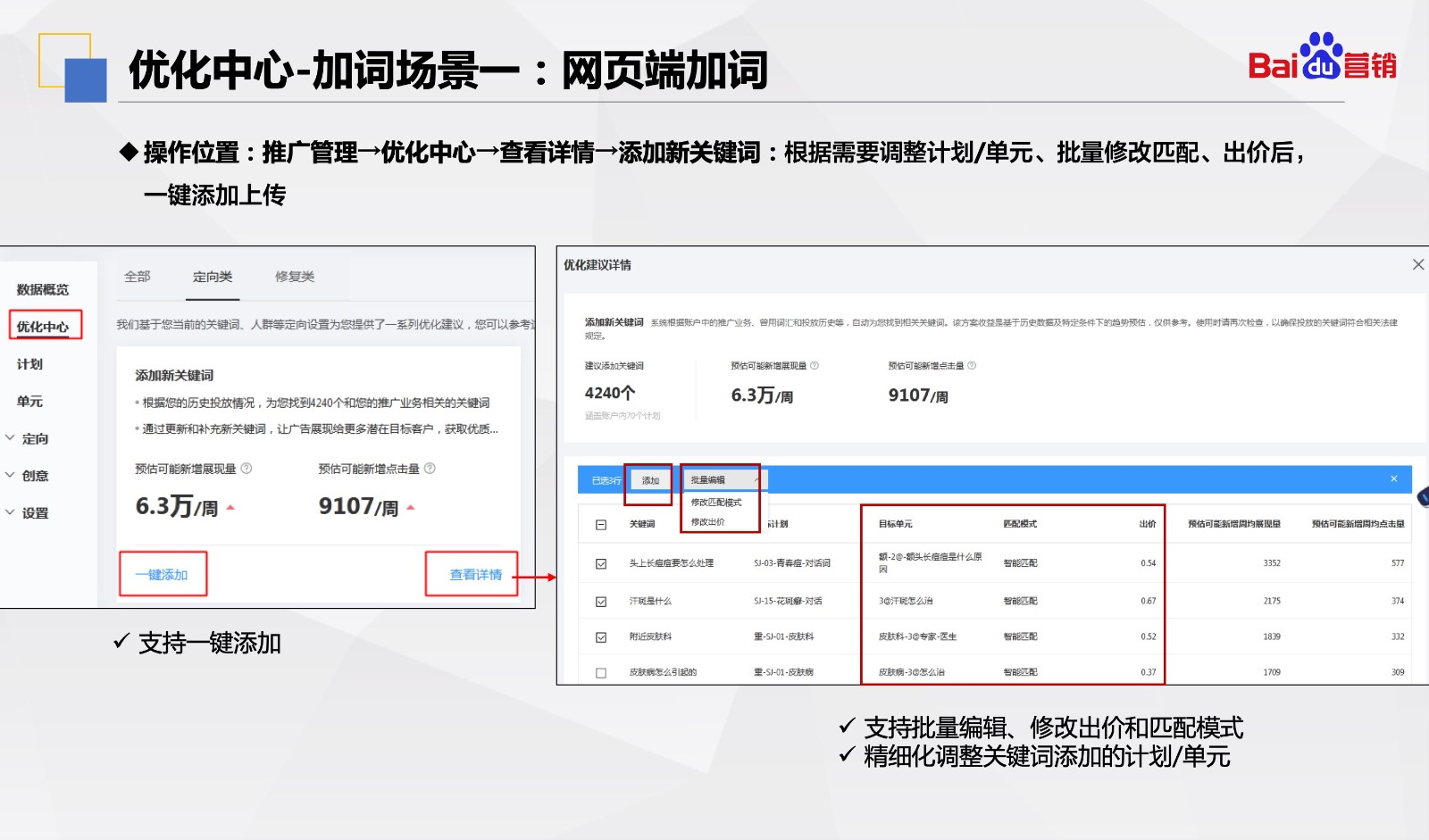
Task: Click clicks value 374
Action: pyautogui.click(x=1398, y=602)
